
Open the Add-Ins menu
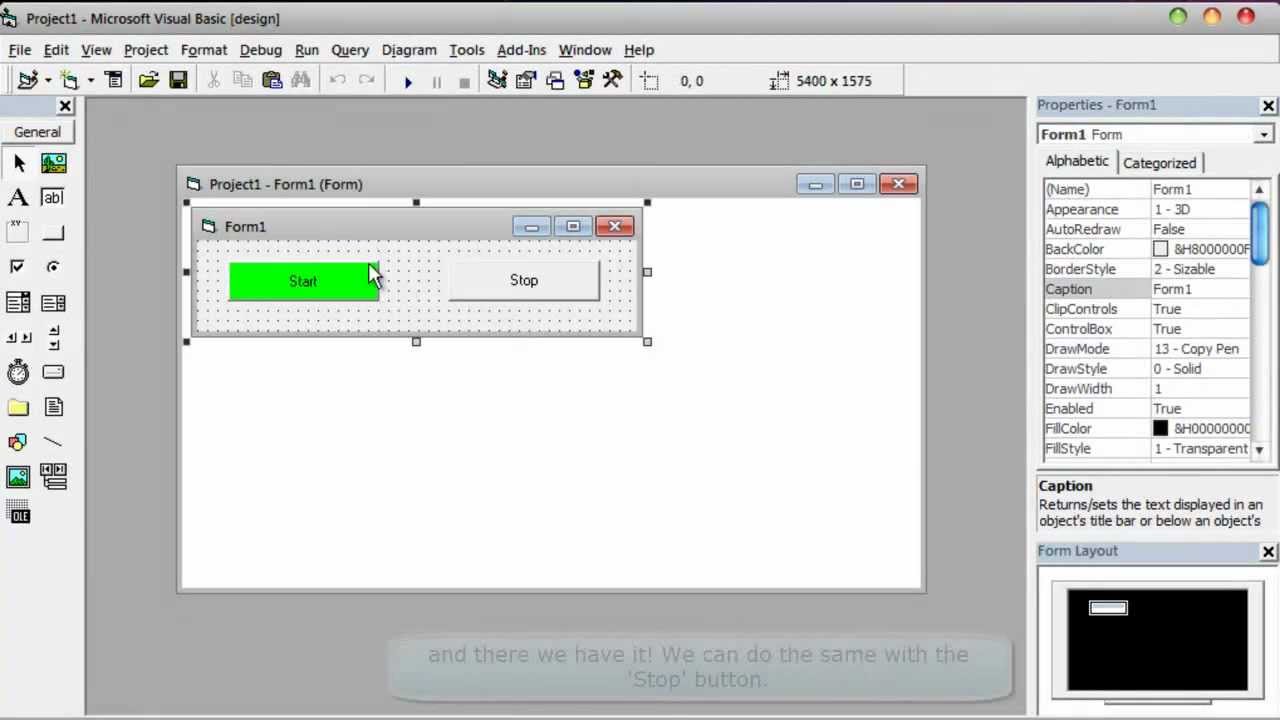[521, 50]
